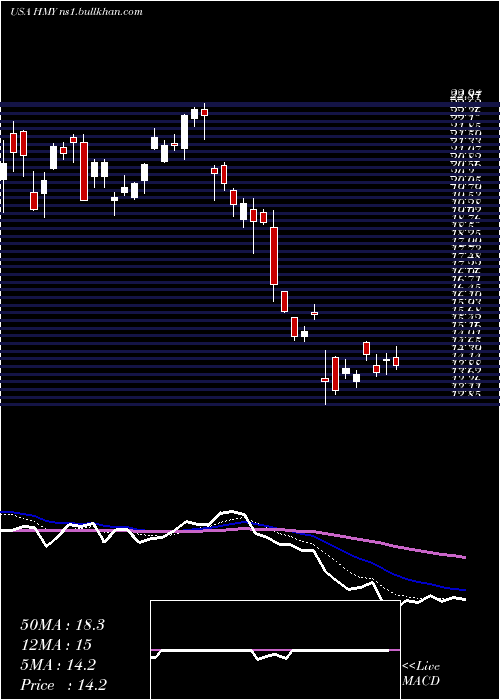Click the 12MA : 15 value
Screen dimensions: 500x700
point(56,645)
